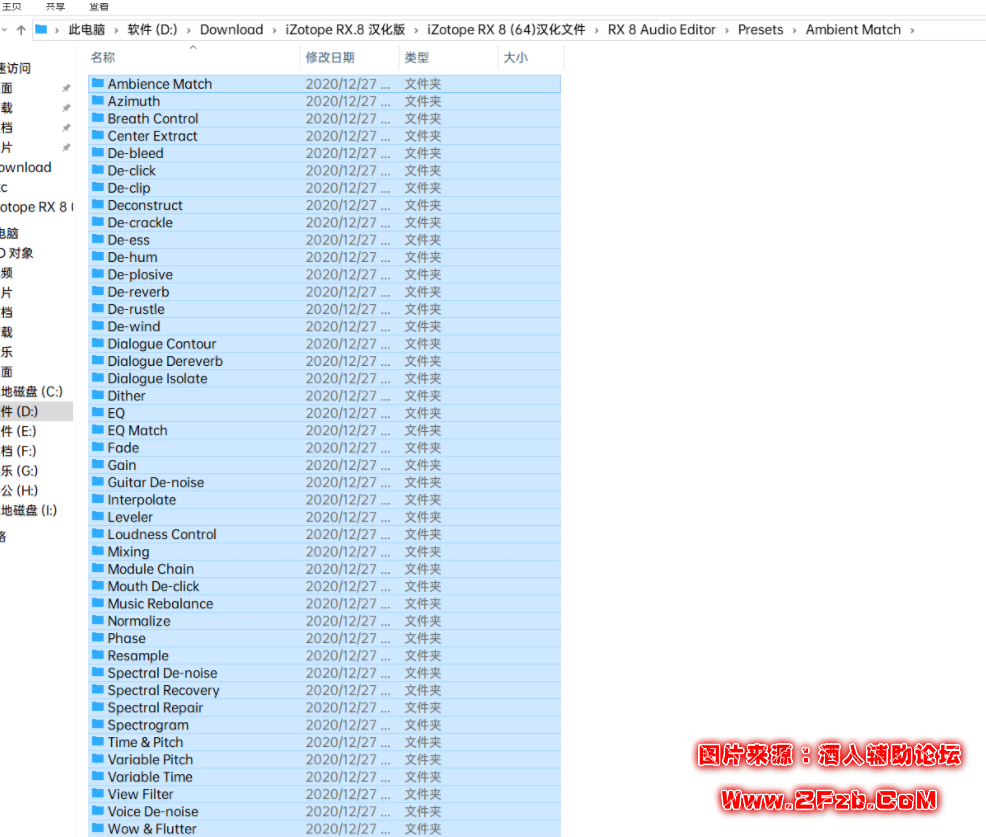Expand chevron after Ambient Match breadcrumb
This screenshot has width=986, height=837.
tap(912, 30)
